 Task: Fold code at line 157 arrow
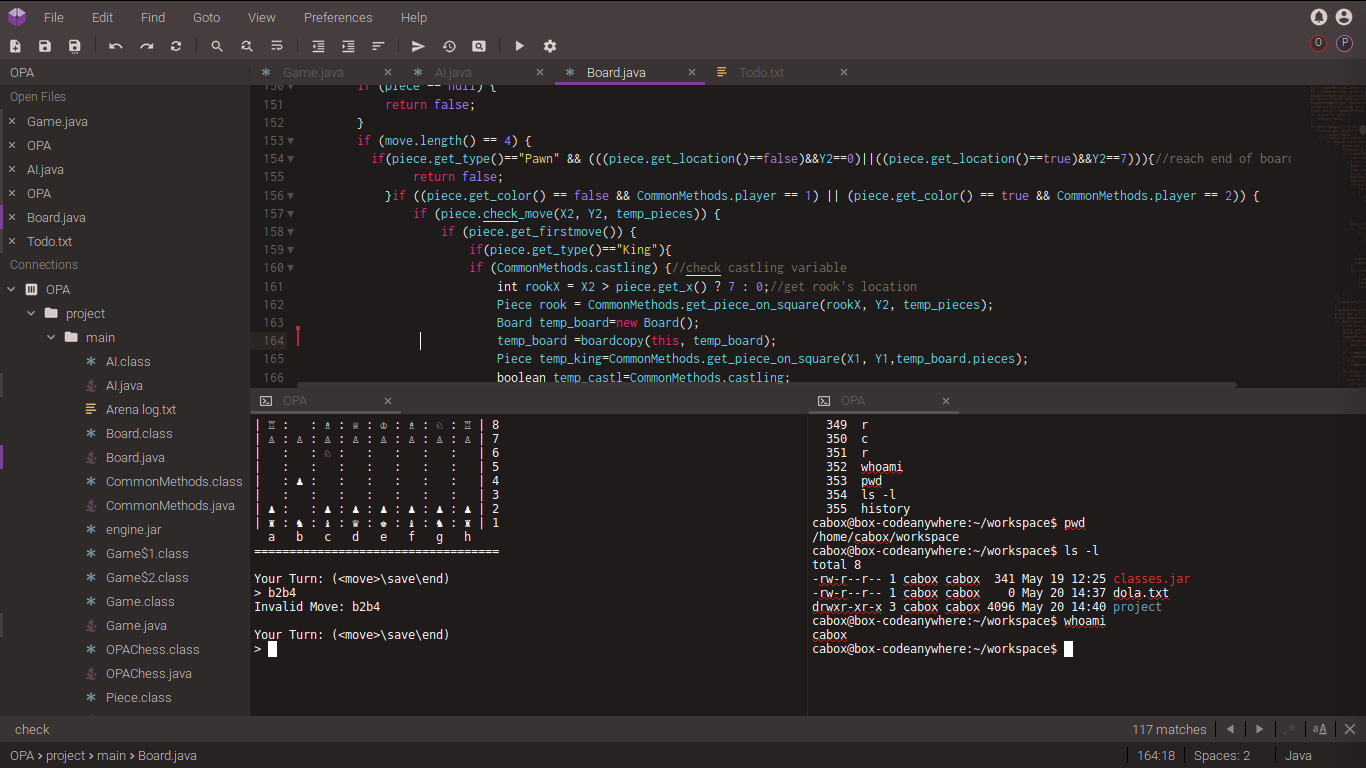click(x=291, y=214)
